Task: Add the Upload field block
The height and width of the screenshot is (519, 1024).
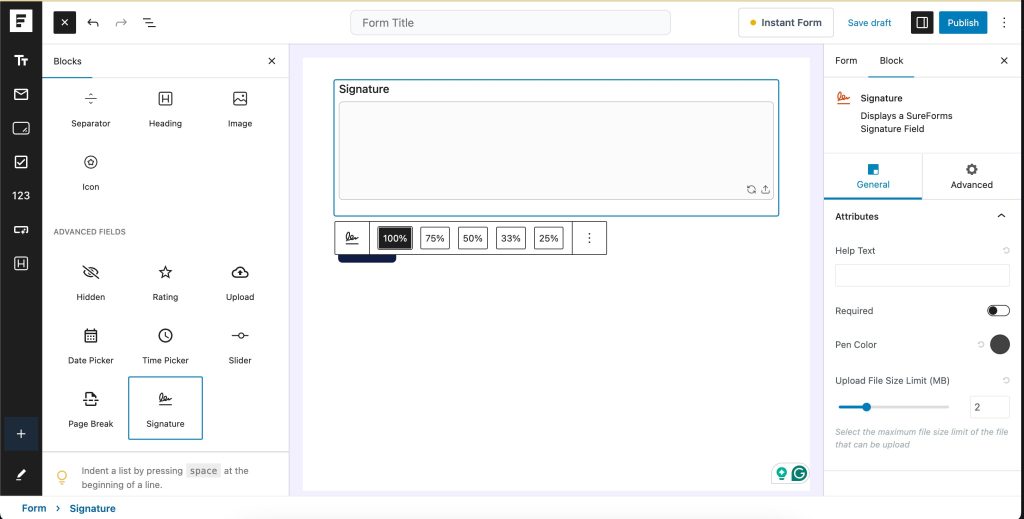Action: pos(240,282)
